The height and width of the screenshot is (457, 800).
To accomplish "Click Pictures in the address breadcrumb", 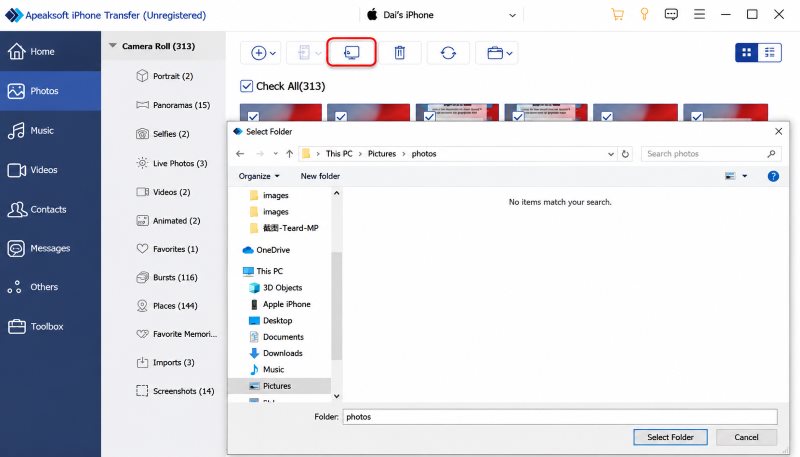I will coord(382,154).
